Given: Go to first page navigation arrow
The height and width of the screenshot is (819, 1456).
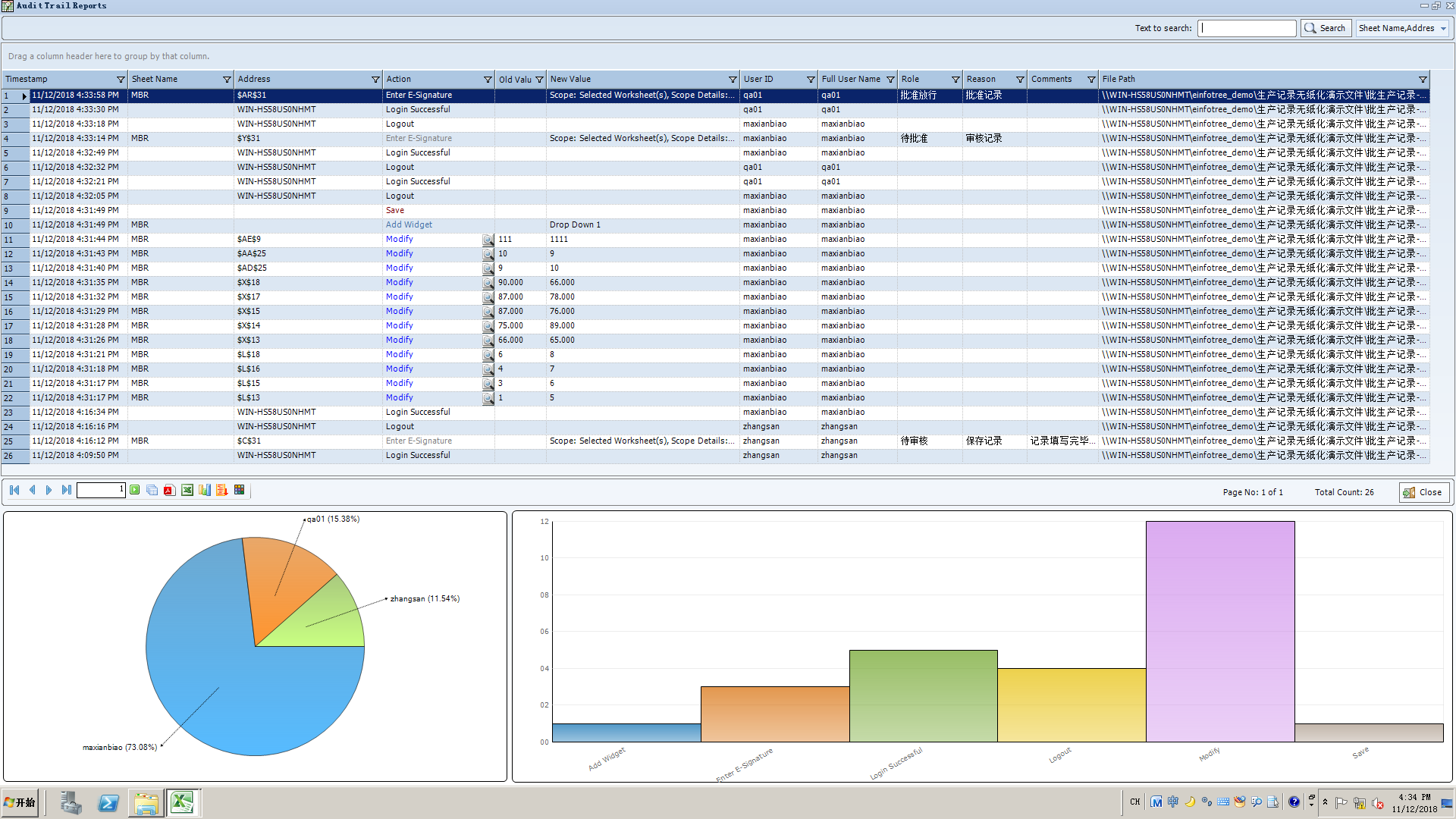Looking at the screenshot, I should pyautogui.click(x=14, y=491).
